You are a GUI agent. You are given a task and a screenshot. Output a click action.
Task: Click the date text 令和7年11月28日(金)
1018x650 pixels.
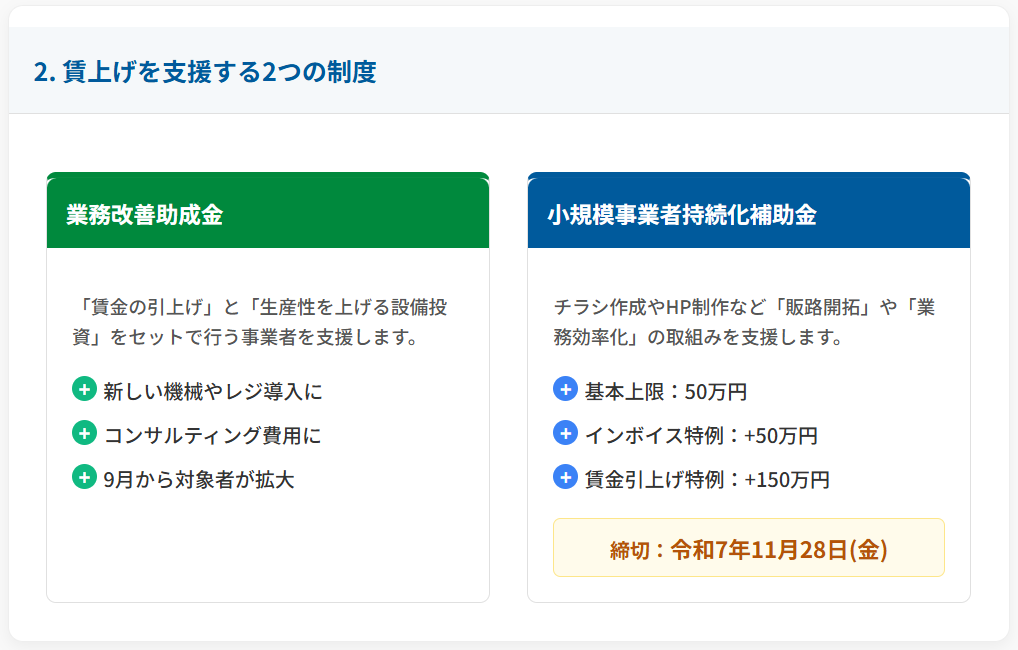[779, 549]
